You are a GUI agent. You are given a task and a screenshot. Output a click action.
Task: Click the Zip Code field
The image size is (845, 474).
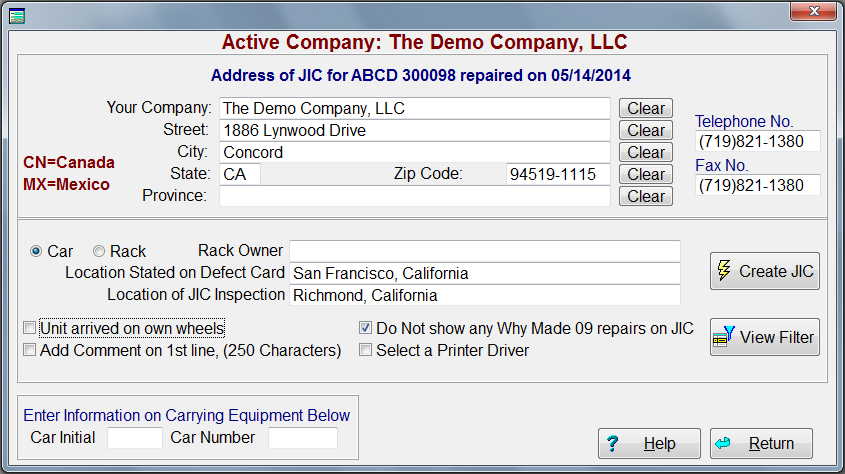557,174
